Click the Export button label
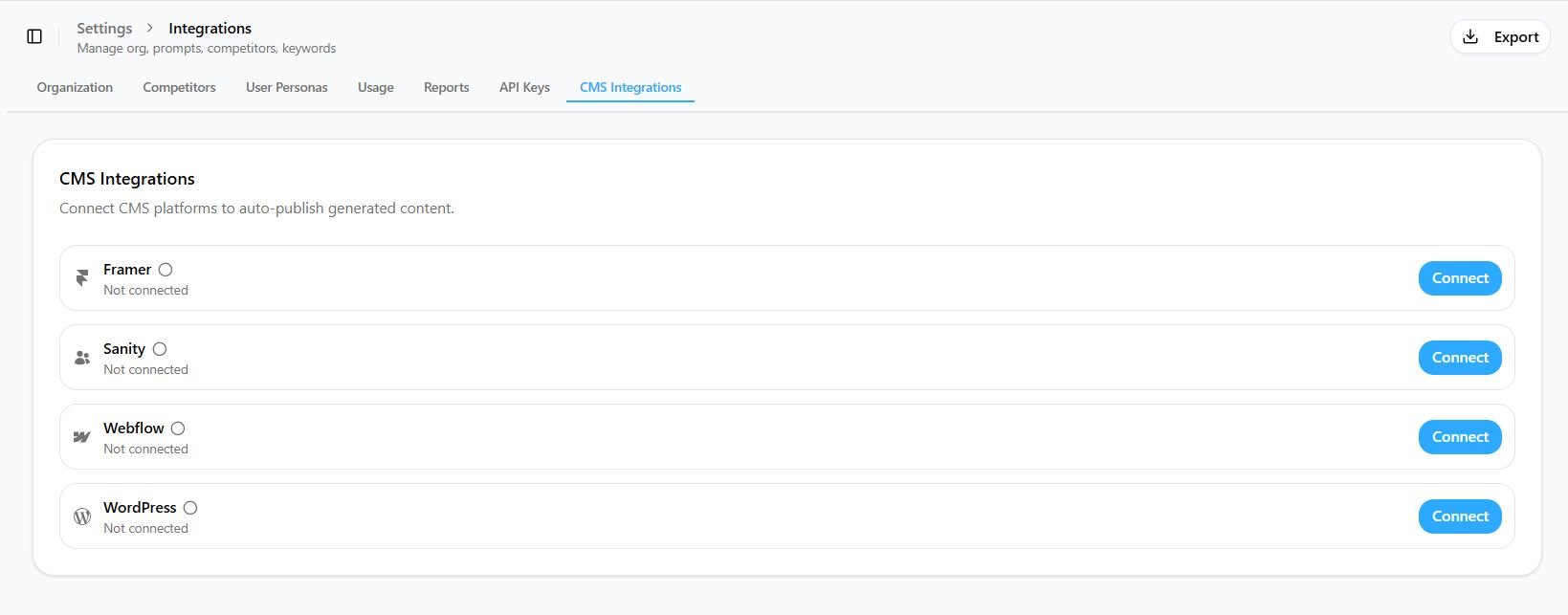Screen dimensions: 1568x615 tap(1516, 37)
